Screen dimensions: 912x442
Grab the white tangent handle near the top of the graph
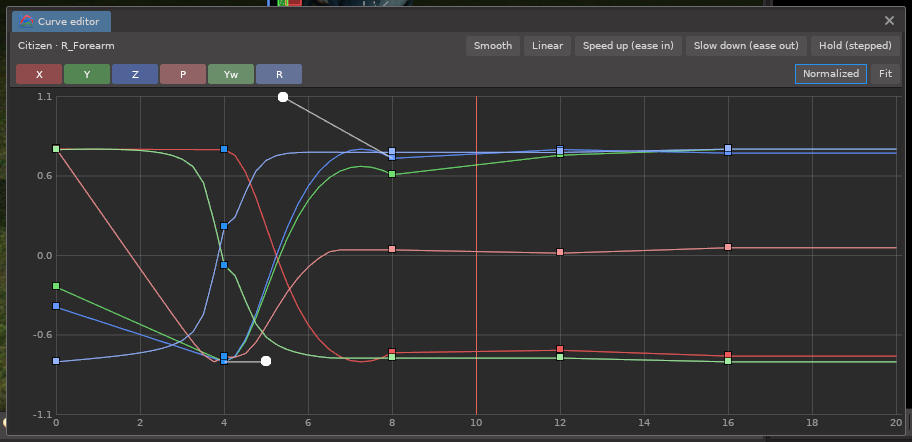[x=283, y=97]
